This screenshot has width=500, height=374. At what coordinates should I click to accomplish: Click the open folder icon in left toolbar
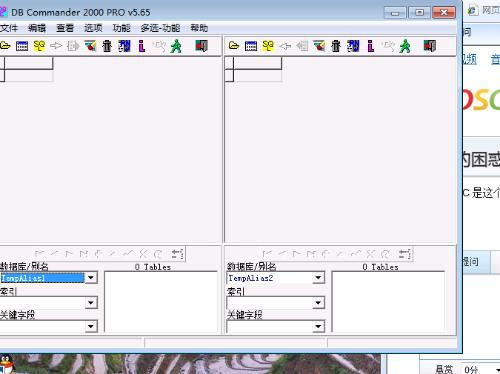6,46
